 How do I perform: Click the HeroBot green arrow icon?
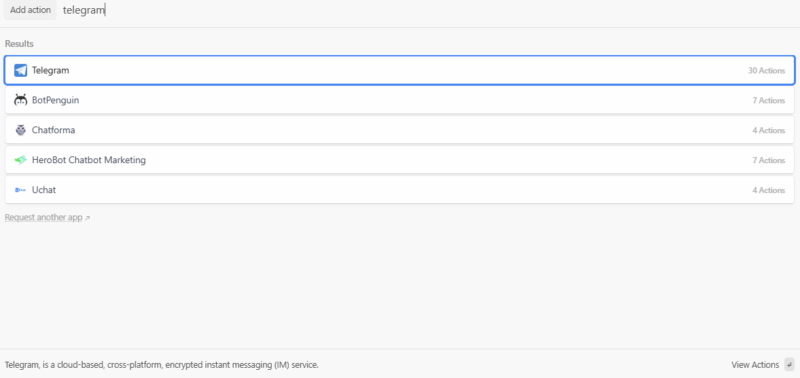tap(20, 160)
